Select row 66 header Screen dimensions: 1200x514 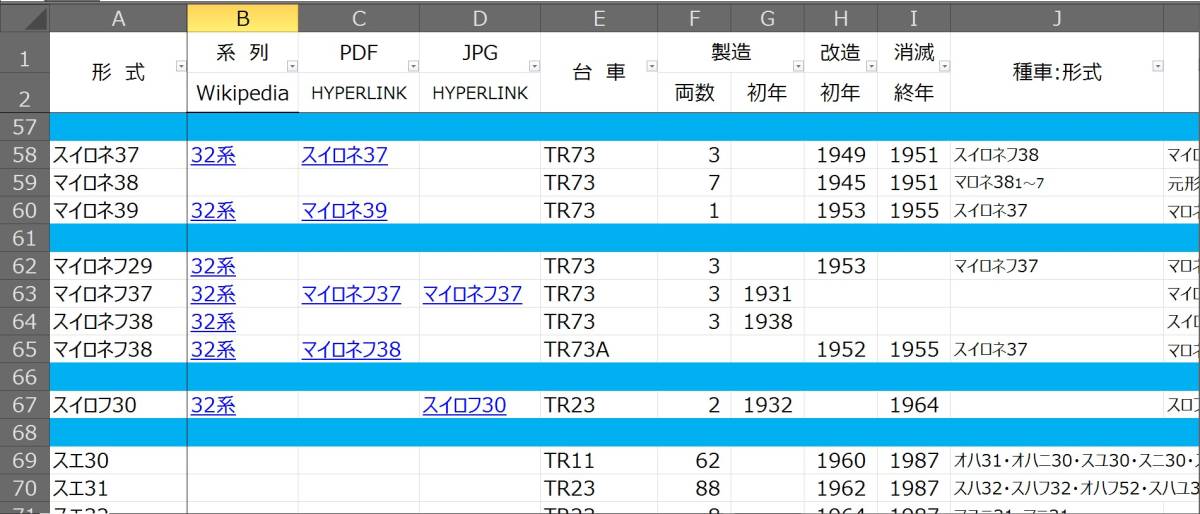click(x=24, y=378)
